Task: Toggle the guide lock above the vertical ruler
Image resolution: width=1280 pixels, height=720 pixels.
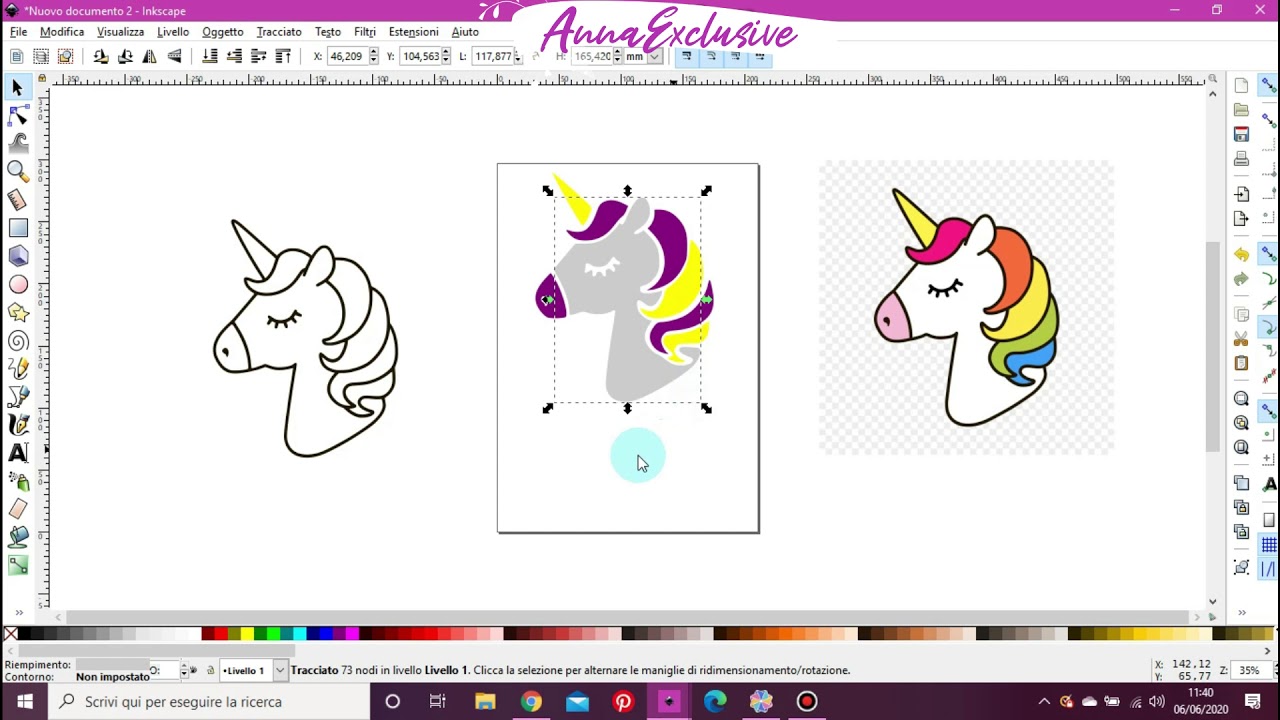Action: 41,79
